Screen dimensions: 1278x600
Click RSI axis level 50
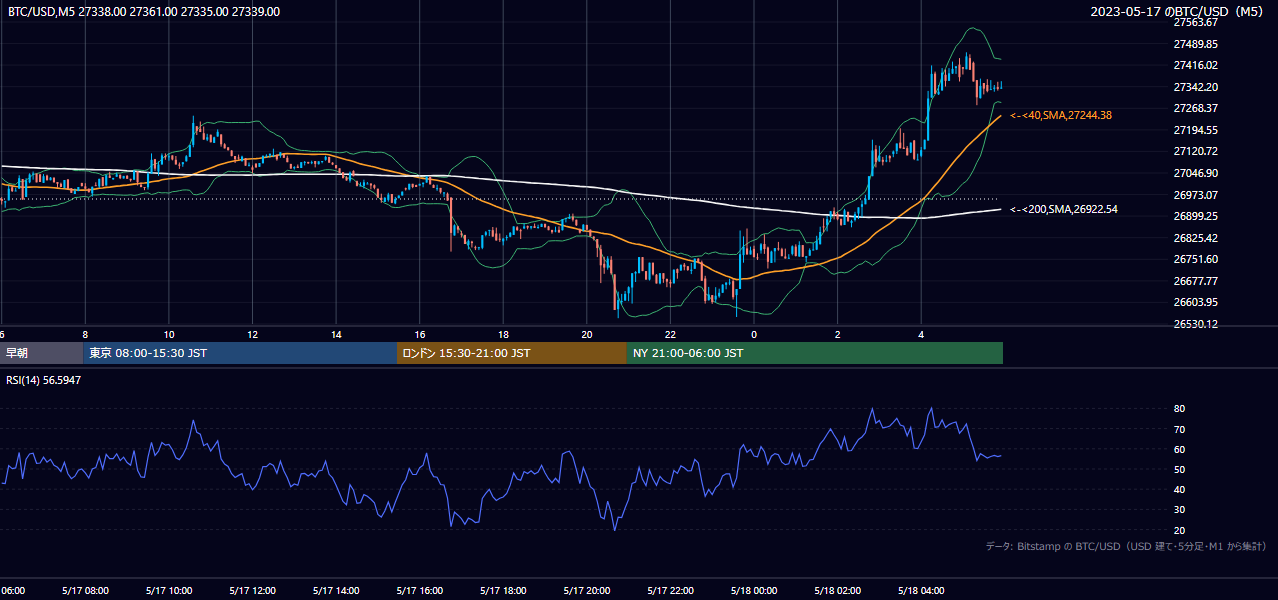pos(1180,469)
